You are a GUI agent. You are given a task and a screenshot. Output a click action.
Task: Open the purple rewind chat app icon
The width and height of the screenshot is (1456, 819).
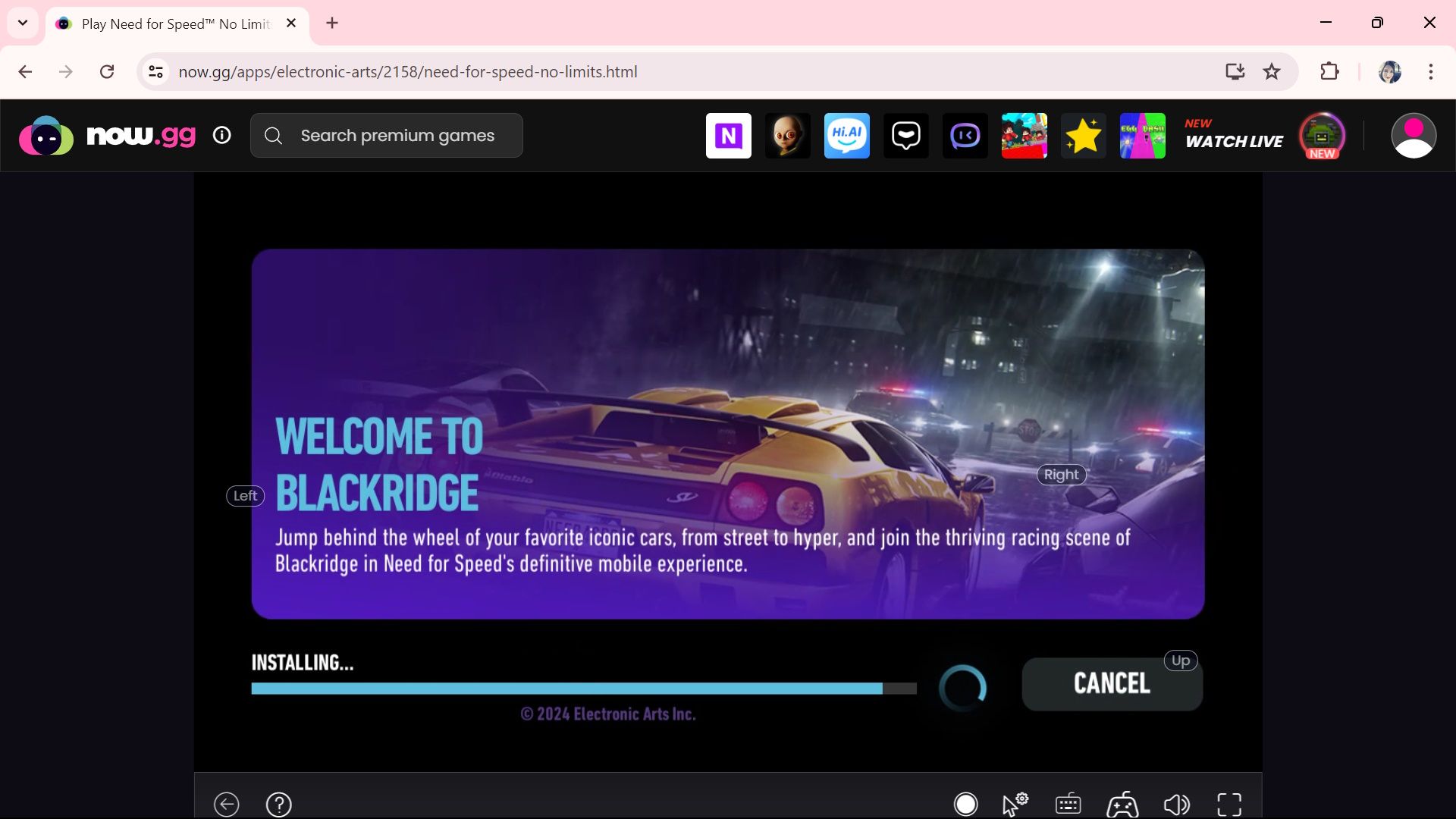[965, 136]
